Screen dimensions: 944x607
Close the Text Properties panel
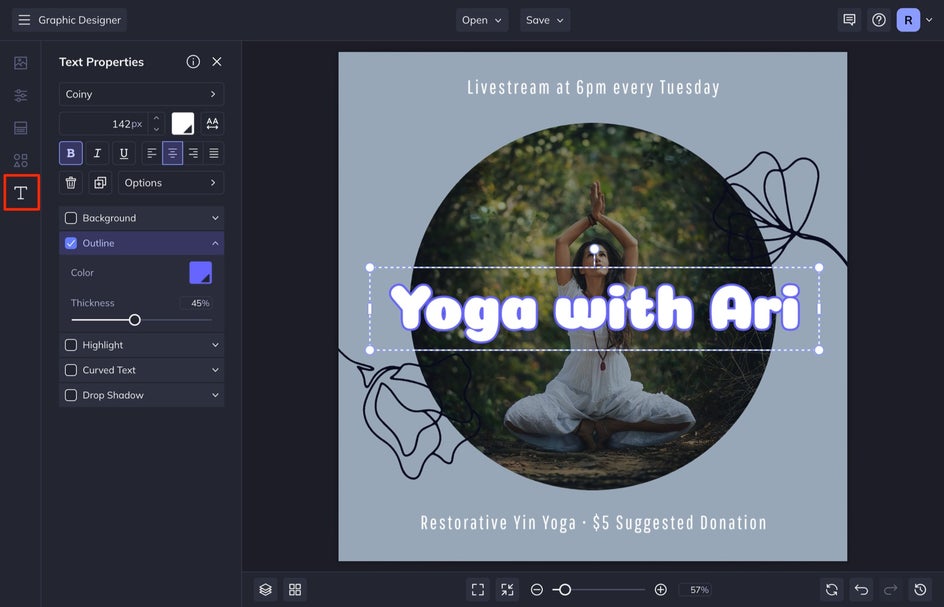point(217,61)
